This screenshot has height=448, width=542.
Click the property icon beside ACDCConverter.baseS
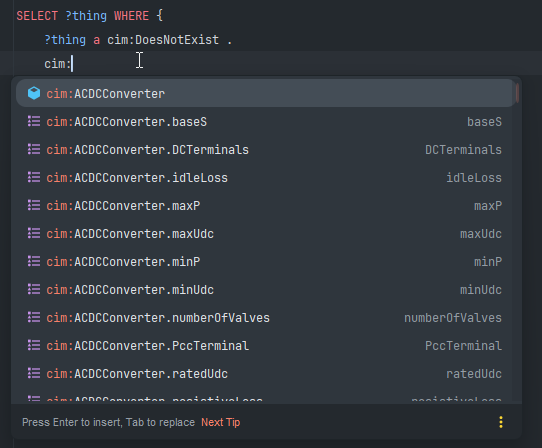[x=34, y=122]
